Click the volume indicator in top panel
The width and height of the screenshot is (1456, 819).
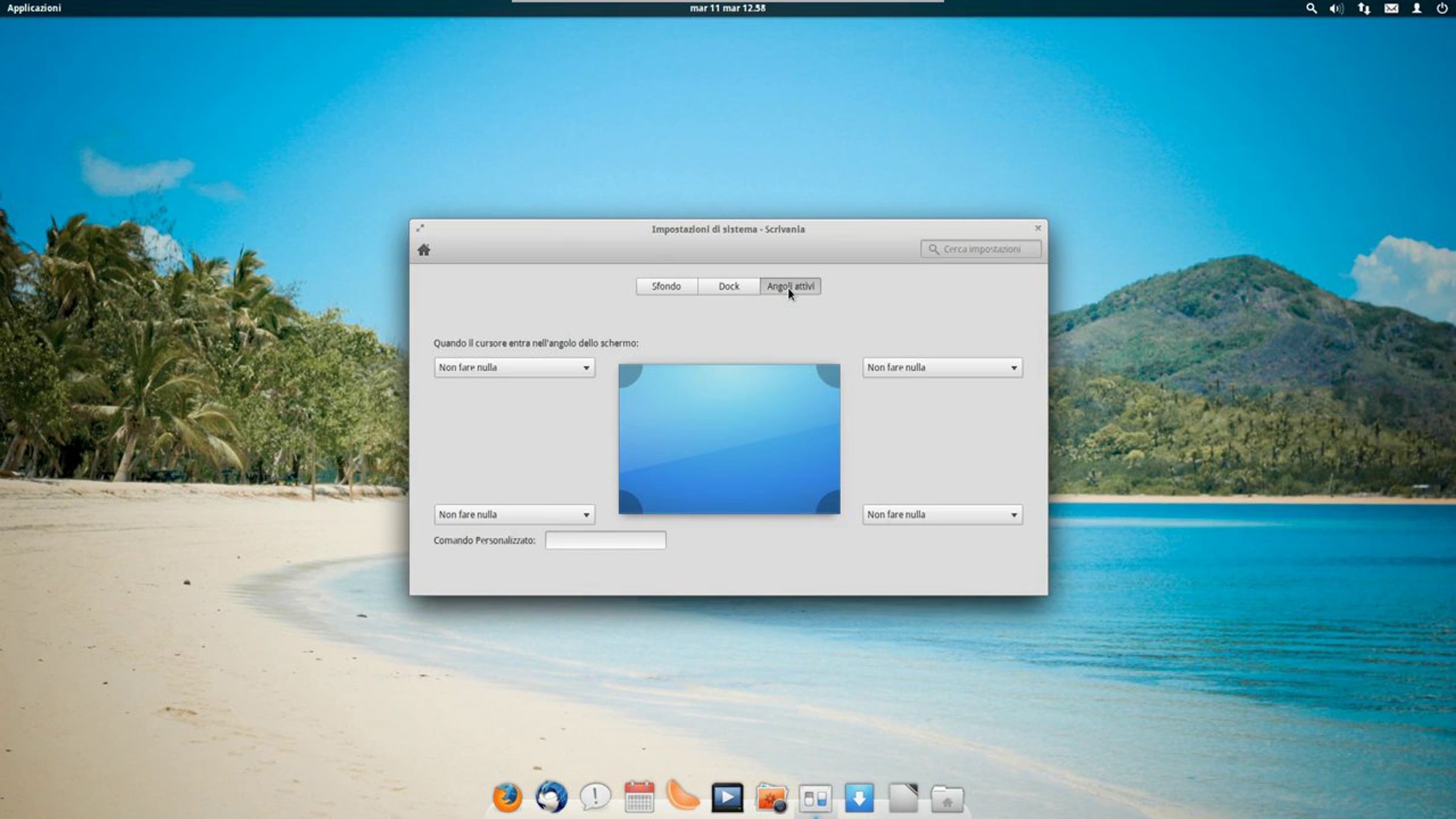1336,8
